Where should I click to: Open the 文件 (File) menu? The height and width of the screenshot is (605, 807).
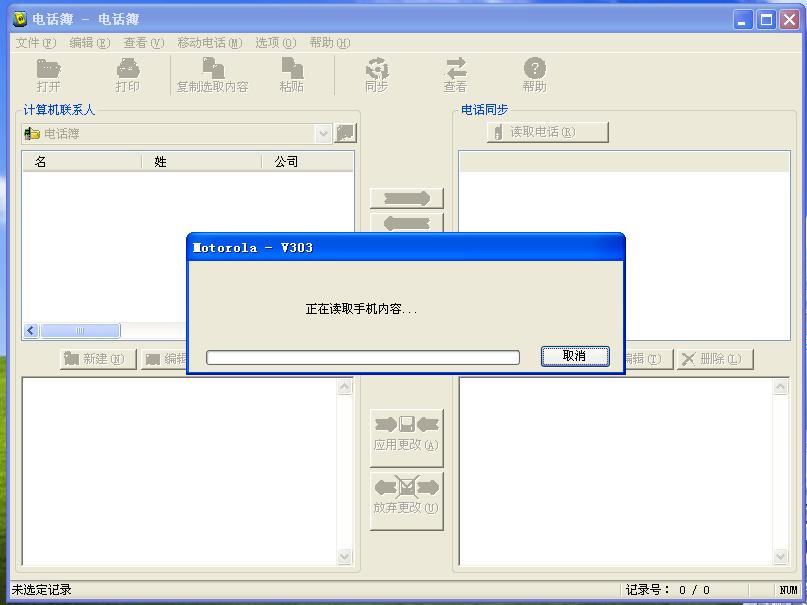click(35, 43)
